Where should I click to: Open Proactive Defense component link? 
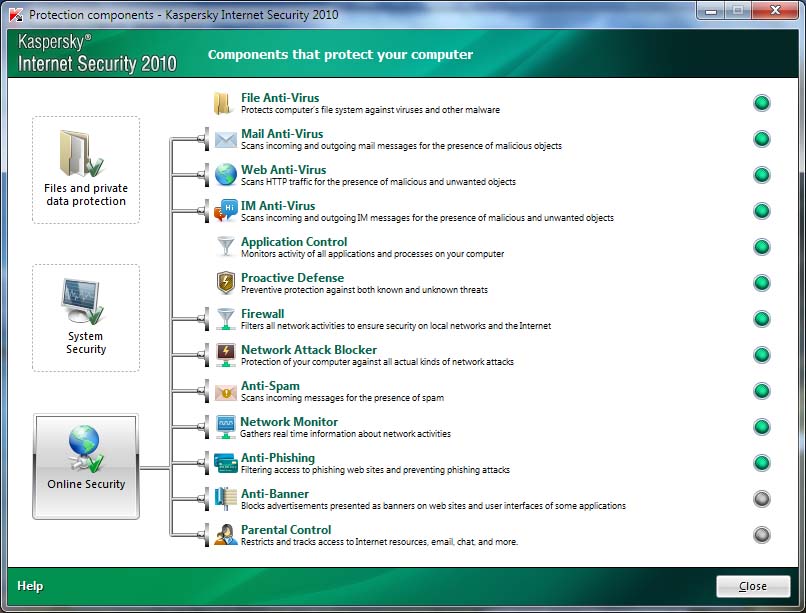pyautogui.click(x=292, y=277)
